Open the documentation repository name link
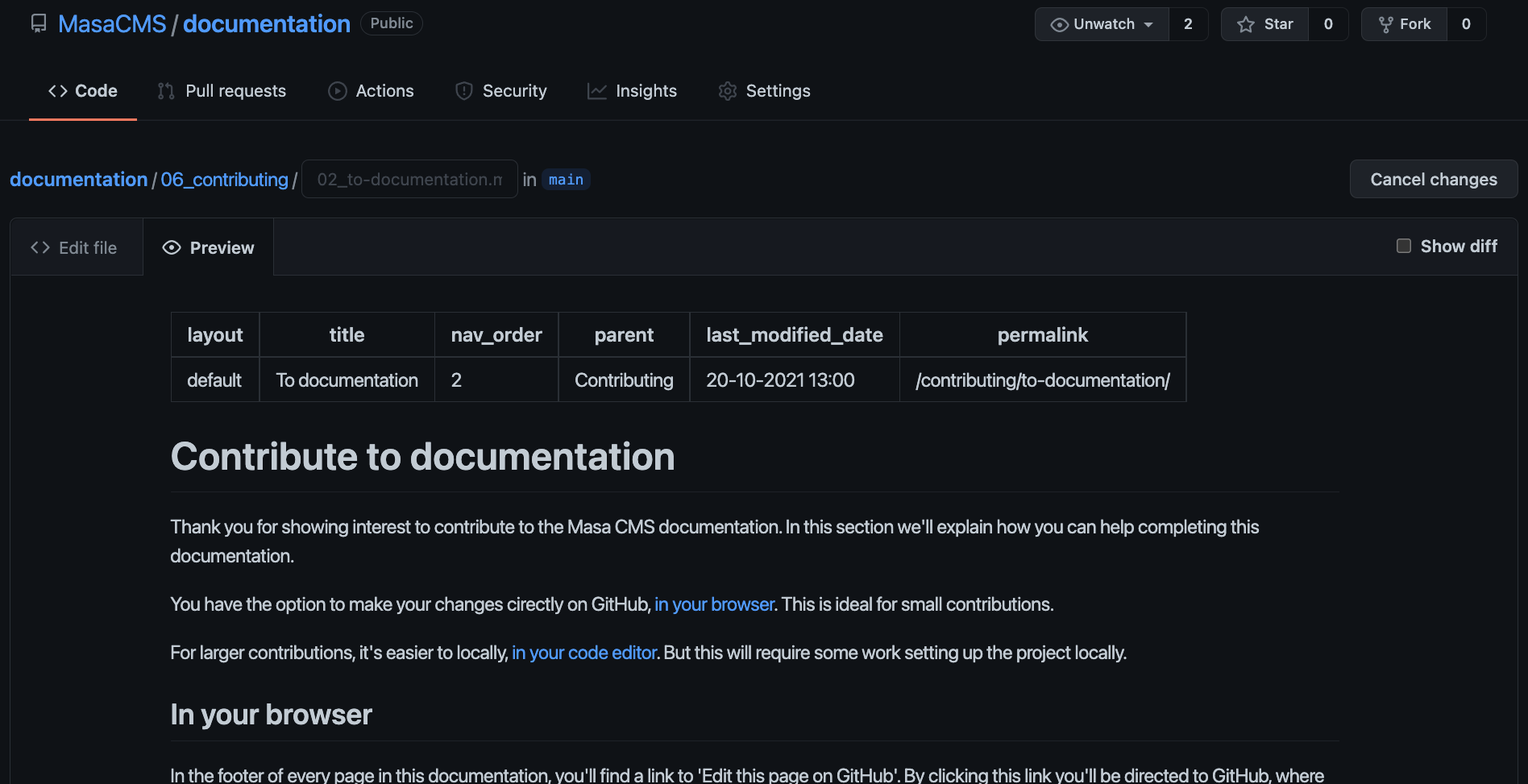Screen dimensions: 1528x784 pos(267,23)
